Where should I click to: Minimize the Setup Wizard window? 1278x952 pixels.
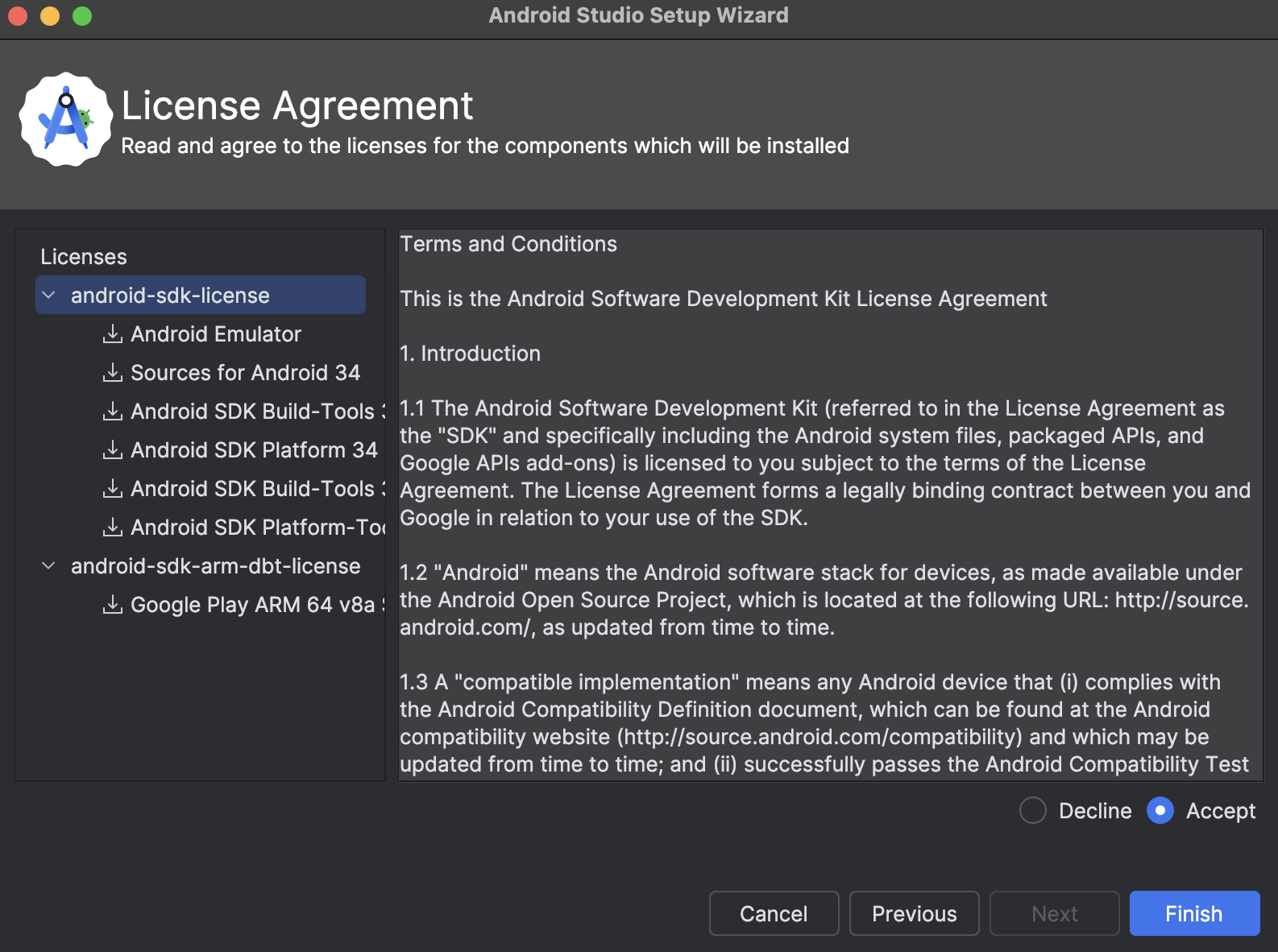[50, 16]
